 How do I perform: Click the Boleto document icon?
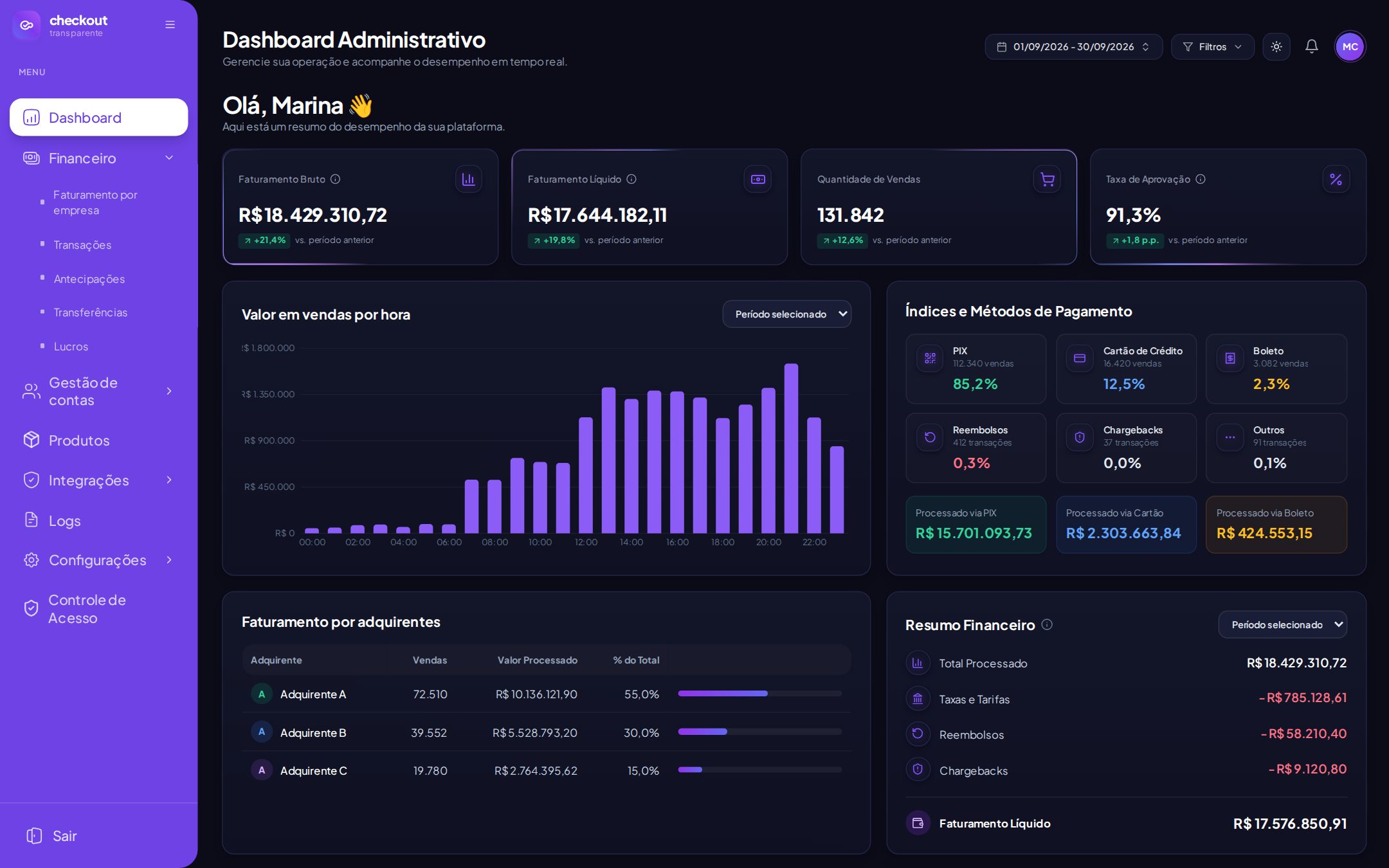pyautogui.click(x=1230, y=358)
